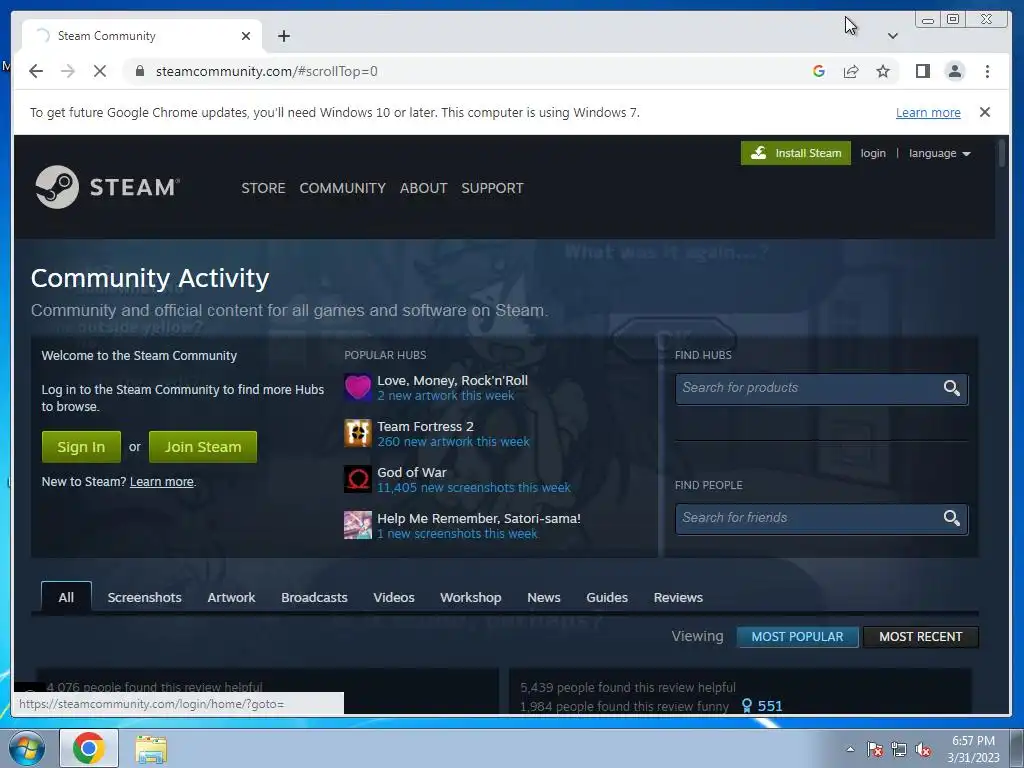Click Help Me Remember, Satori-sama! icon
Viewport: 1024px width, 768px height.
[x=358, y=525]
